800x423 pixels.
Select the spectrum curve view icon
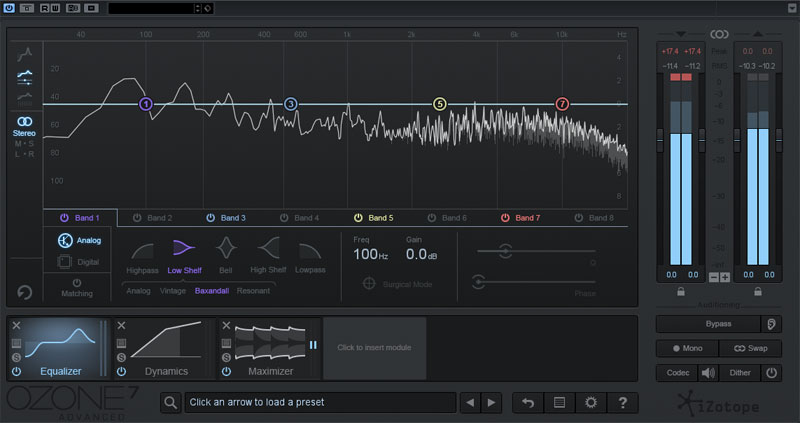pos(24,54)
